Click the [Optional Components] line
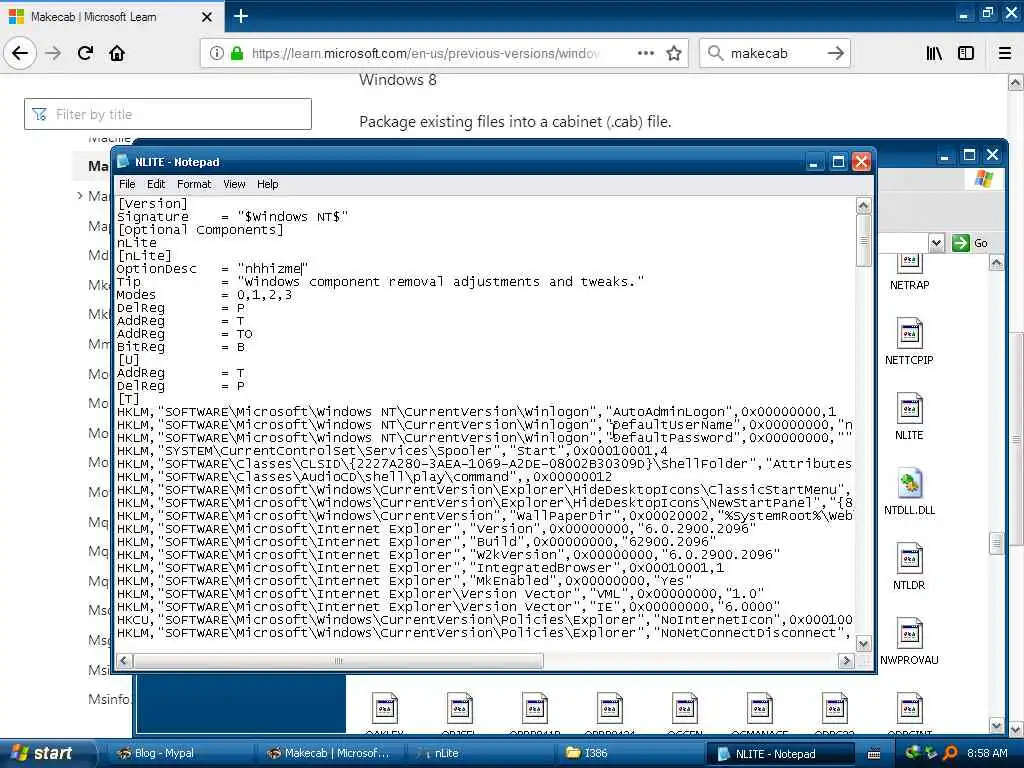 coord(200,230)
